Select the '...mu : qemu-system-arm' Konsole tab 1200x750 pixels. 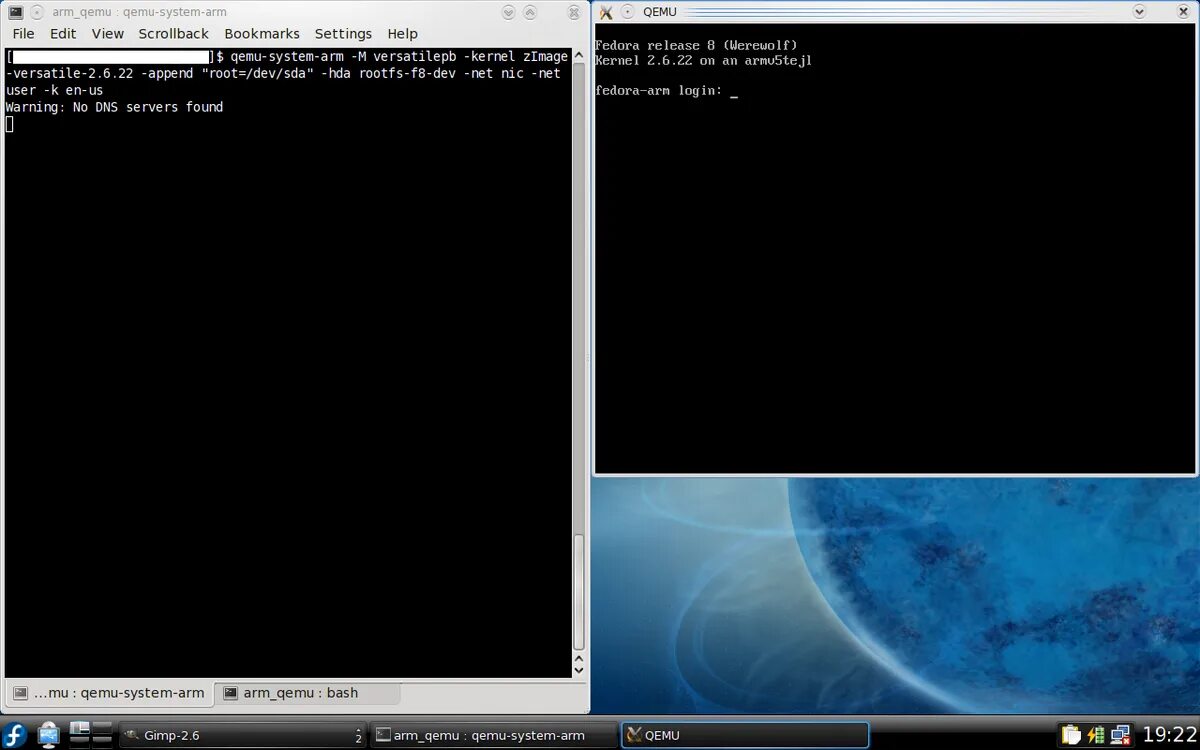click(x=109, y=693)
